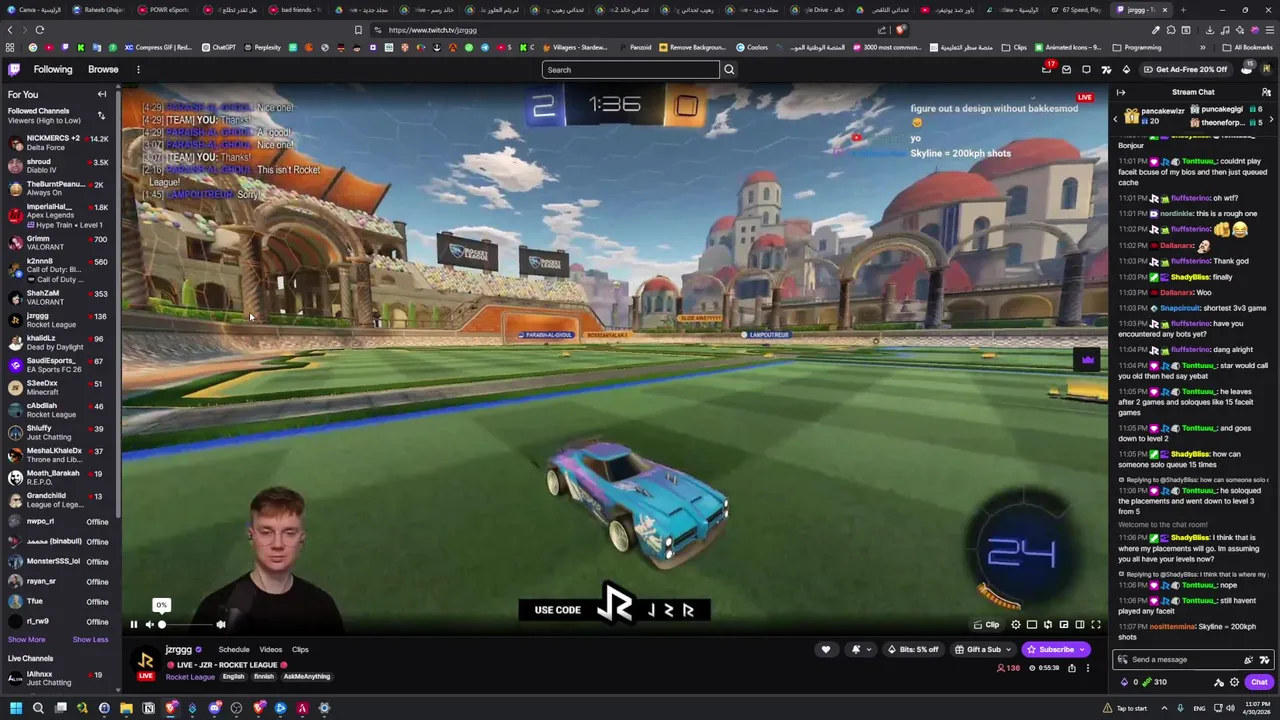
Task: Click Get Ad-Free 20% Off button
Action: 1185,69
